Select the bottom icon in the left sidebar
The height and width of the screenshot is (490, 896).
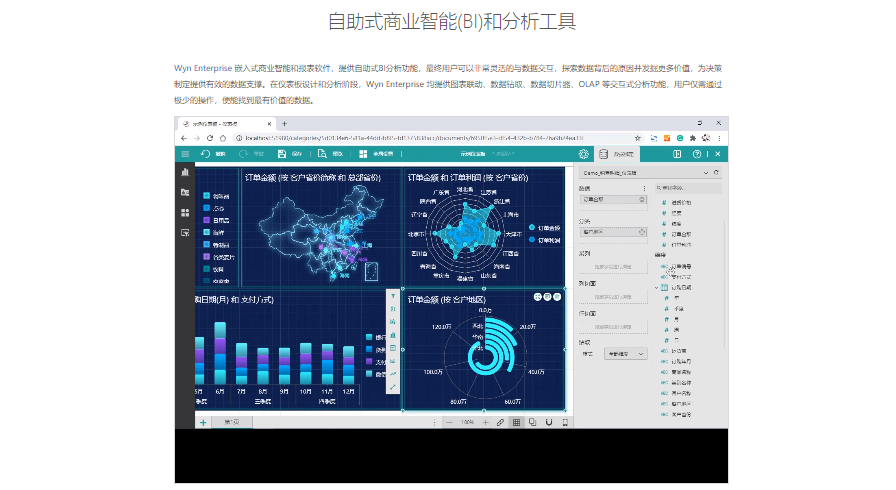185,233
